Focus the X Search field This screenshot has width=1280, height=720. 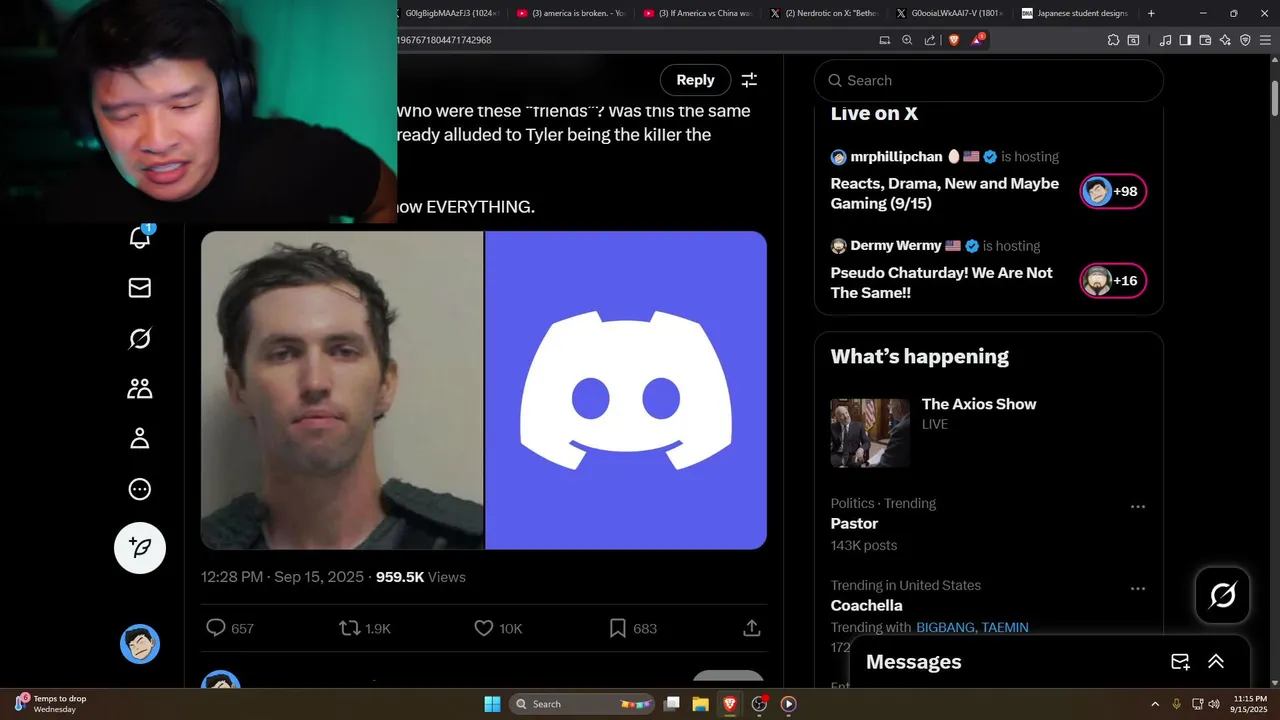[989, 80]
